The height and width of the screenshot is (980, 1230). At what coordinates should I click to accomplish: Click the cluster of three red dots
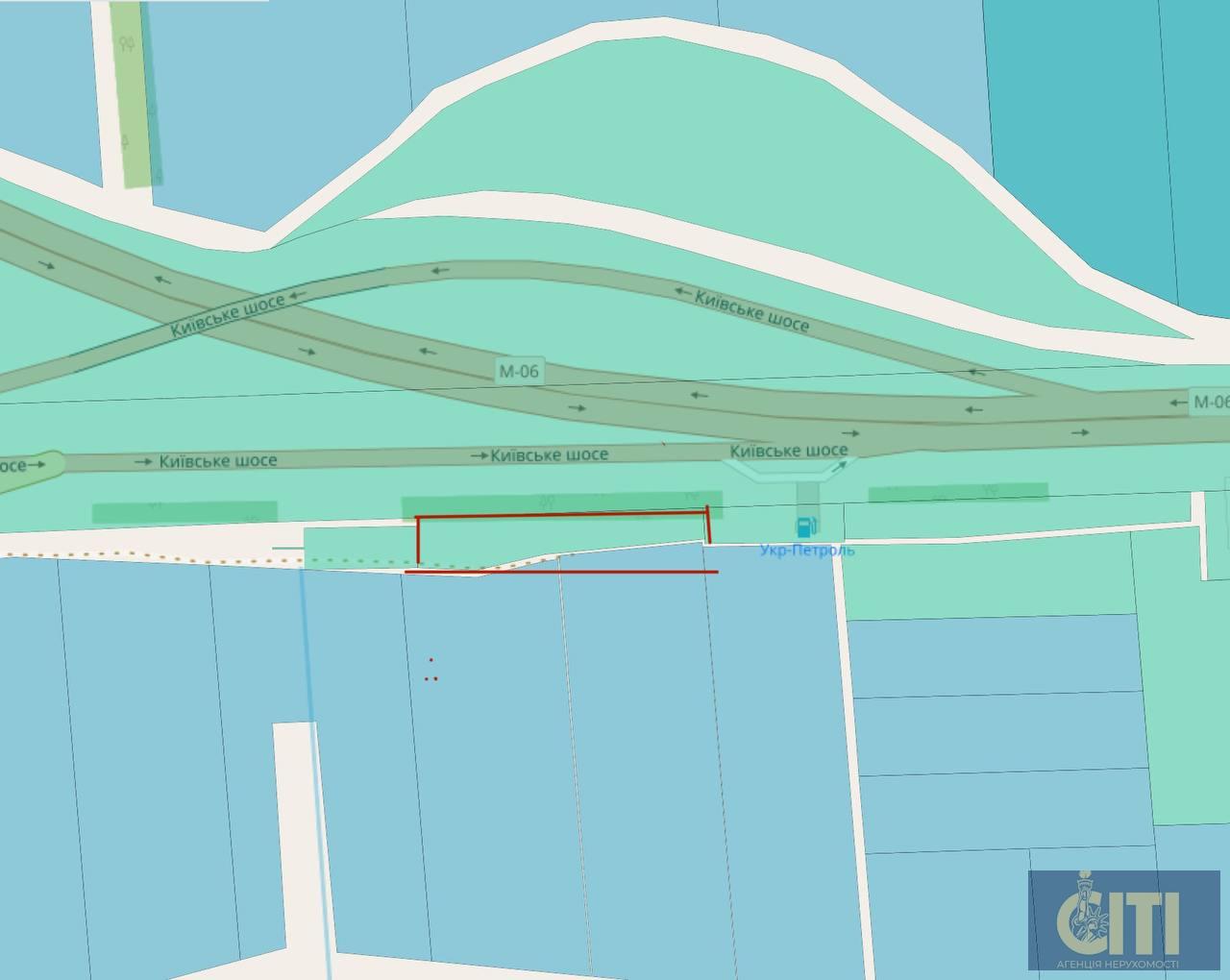[431, 672]
